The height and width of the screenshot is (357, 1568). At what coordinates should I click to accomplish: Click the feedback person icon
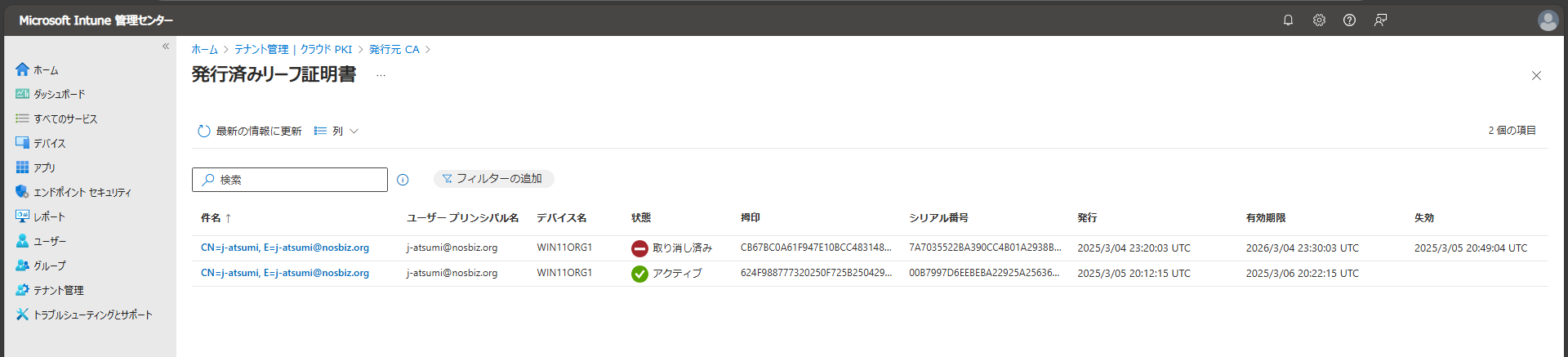pyautogui.click(x=1380, y=20)
